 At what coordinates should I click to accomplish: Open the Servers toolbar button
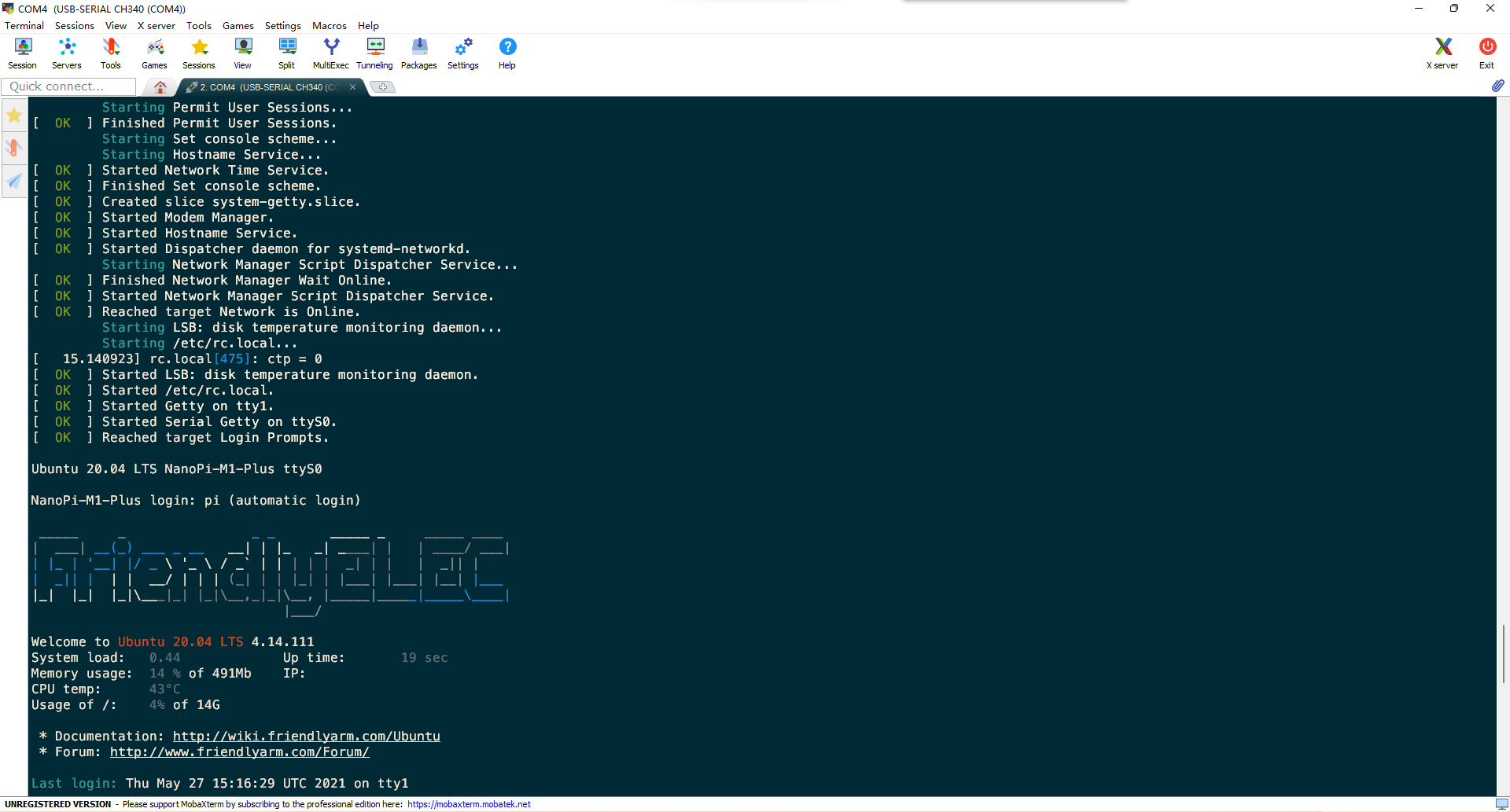pos(67,53)
